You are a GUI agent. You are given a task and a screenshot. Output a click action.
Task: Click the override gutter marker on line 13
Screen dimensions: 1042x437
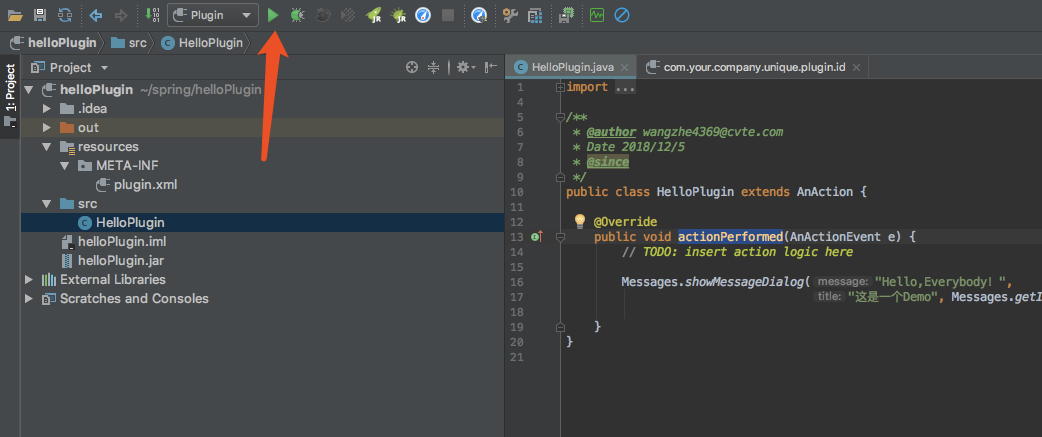pyautogui.click(x=537, y=237)
